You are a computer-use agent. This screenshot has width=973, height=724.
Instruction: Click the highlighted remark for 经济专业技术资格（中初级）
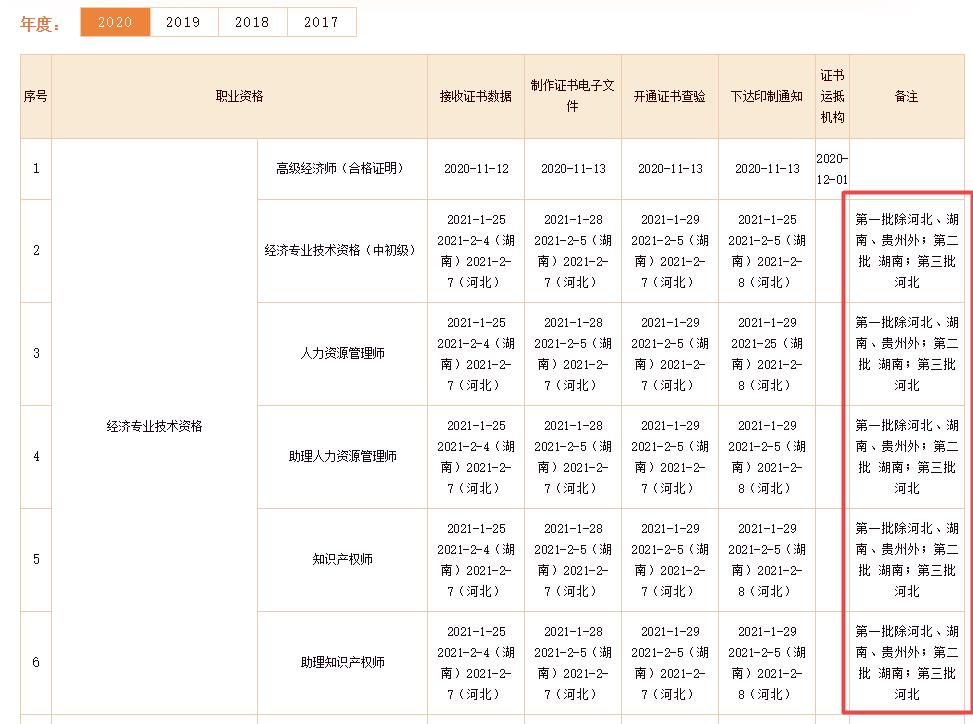905,251
